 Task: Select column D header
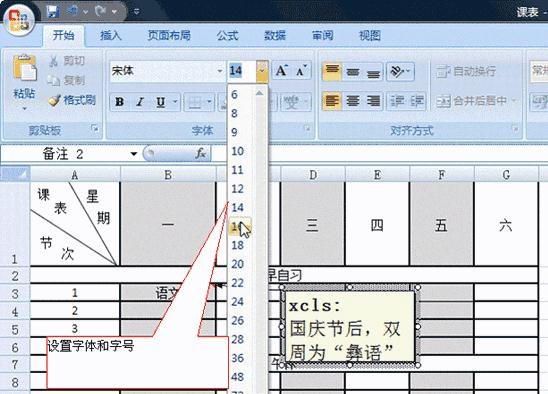[x=313, y=174]
